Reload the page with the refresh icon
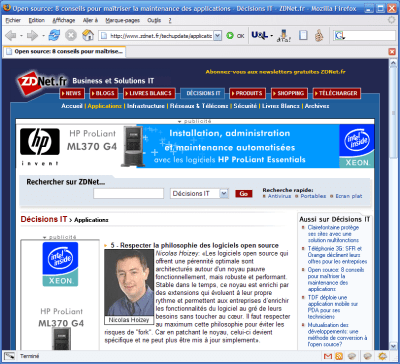The height and width of the screenshot is (364, 400). [54, 35]
